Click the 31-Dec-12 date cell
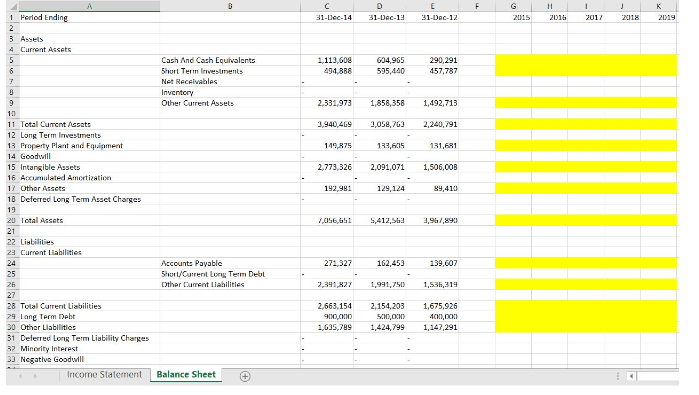Screen dimensions: 699x395 [x=439, y=17]
